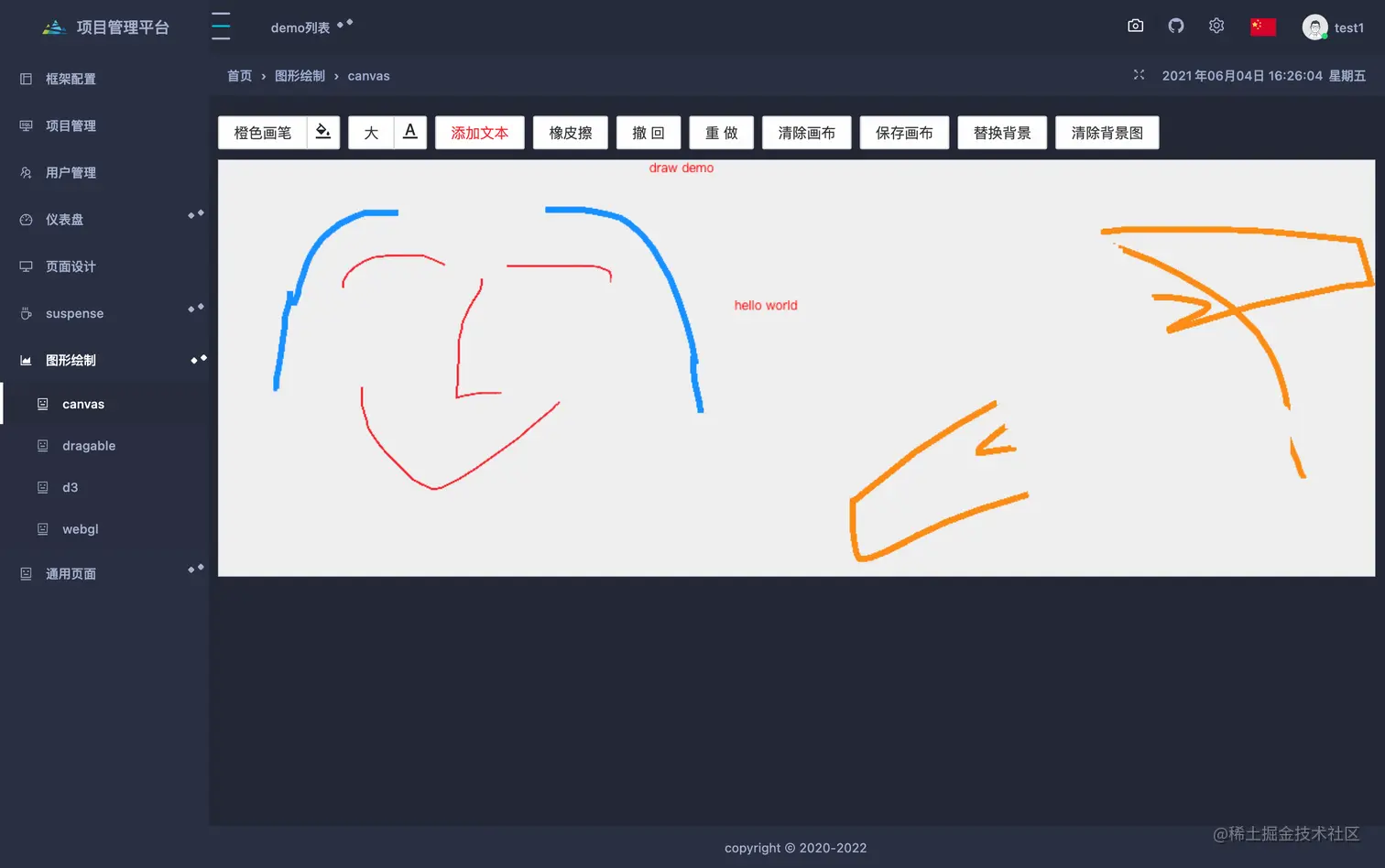Click the paint bucket color fill icon
Screen dimensions: 1385x868
coord(322,132)
